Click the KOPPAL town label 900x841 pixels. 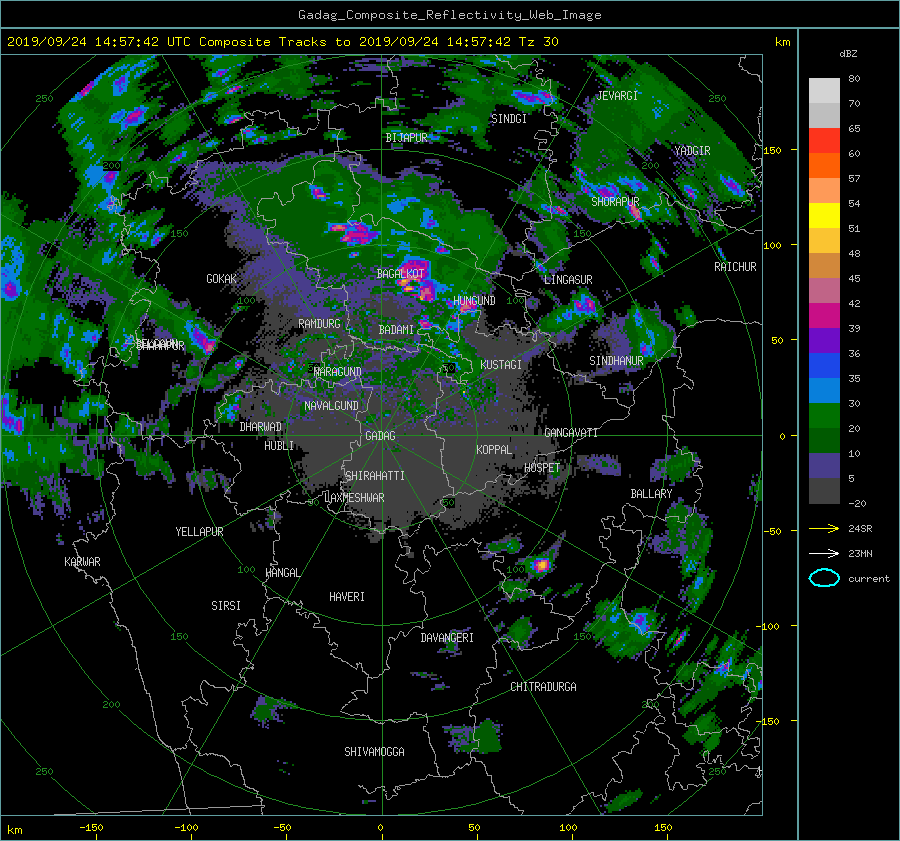494,450
